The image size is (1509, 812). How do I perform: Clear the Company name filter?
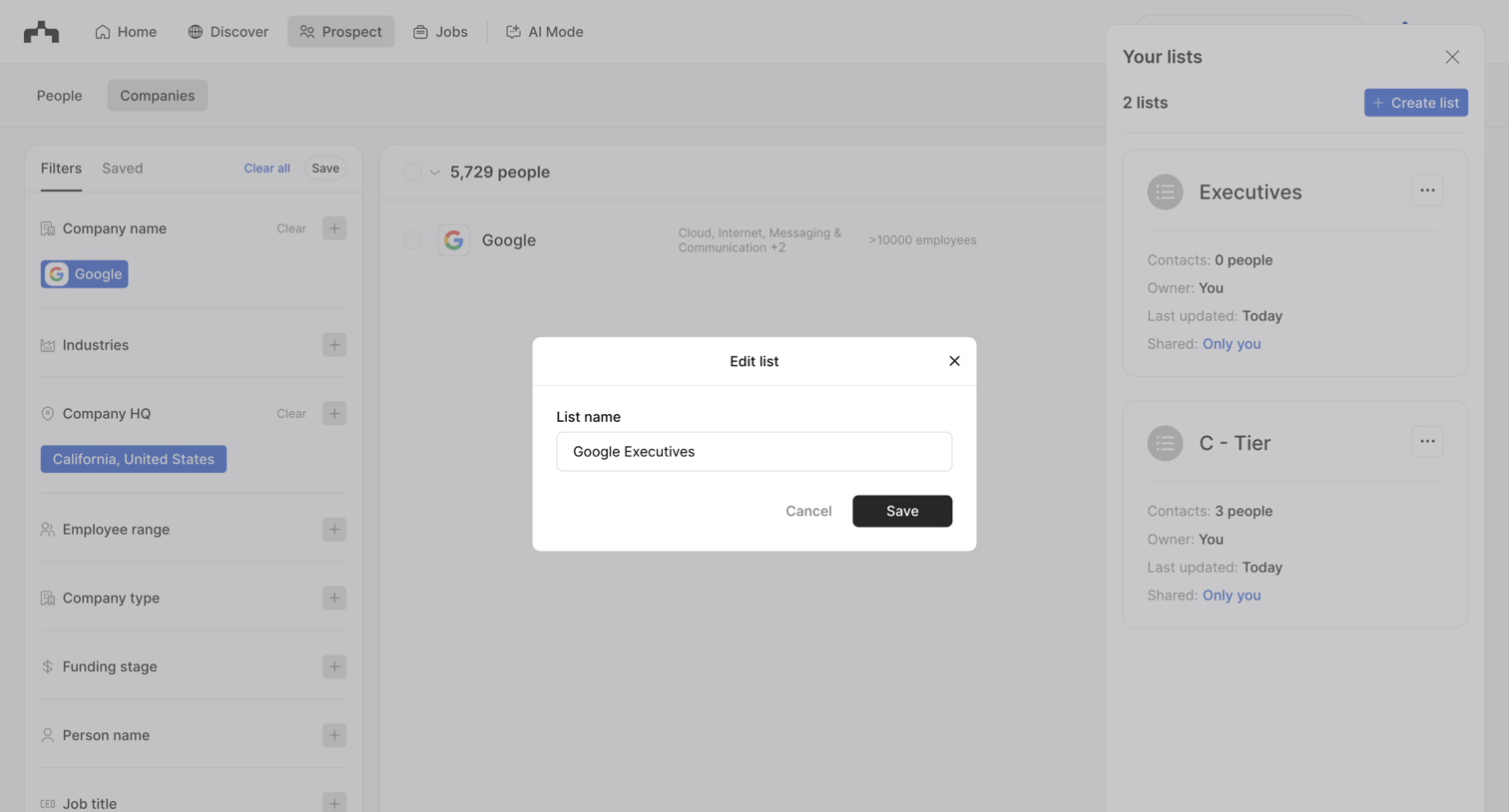coord(291,228)
